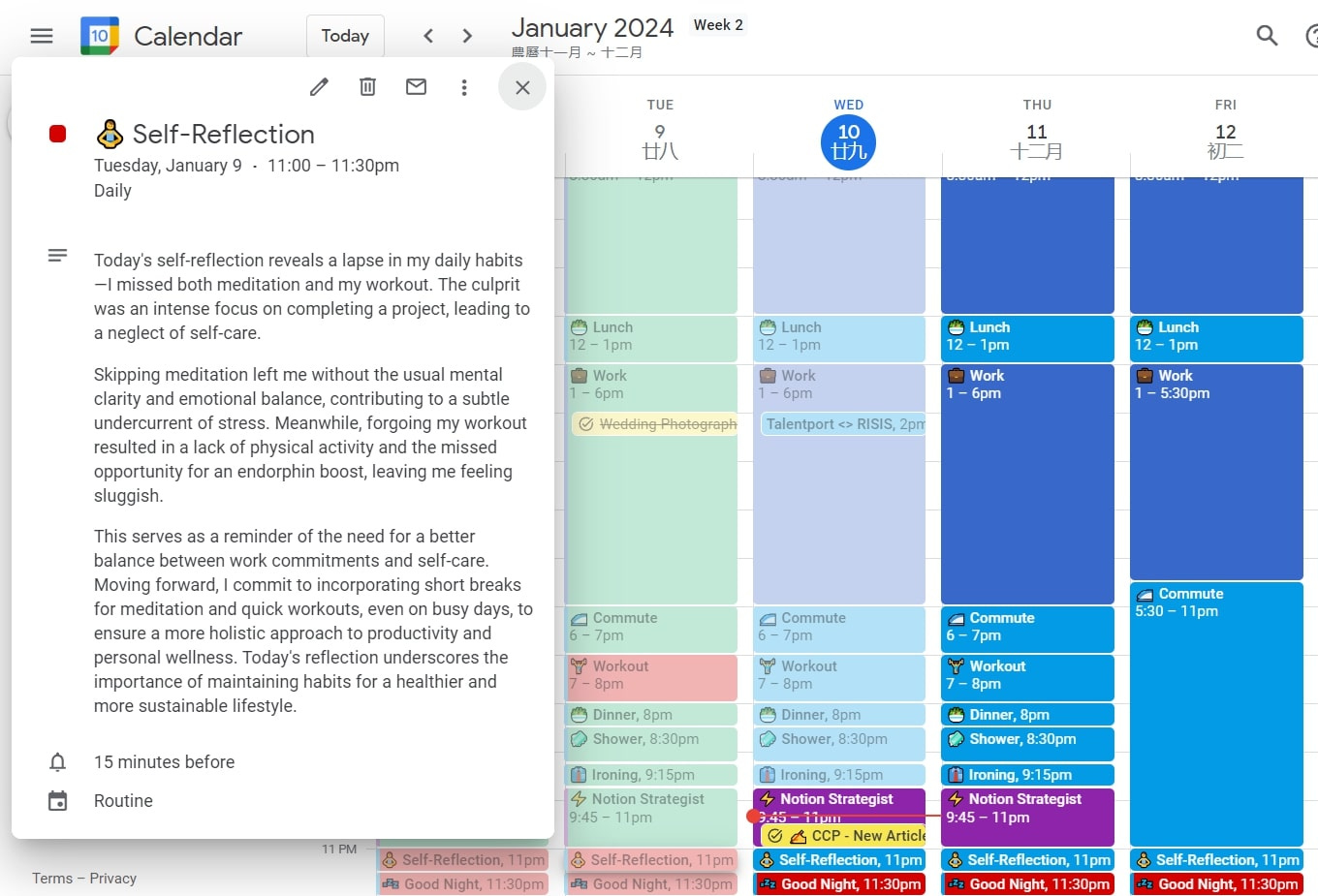Email event guests using the envelope icon
Screen dimensions: 1318x896
tap(416, 86)
